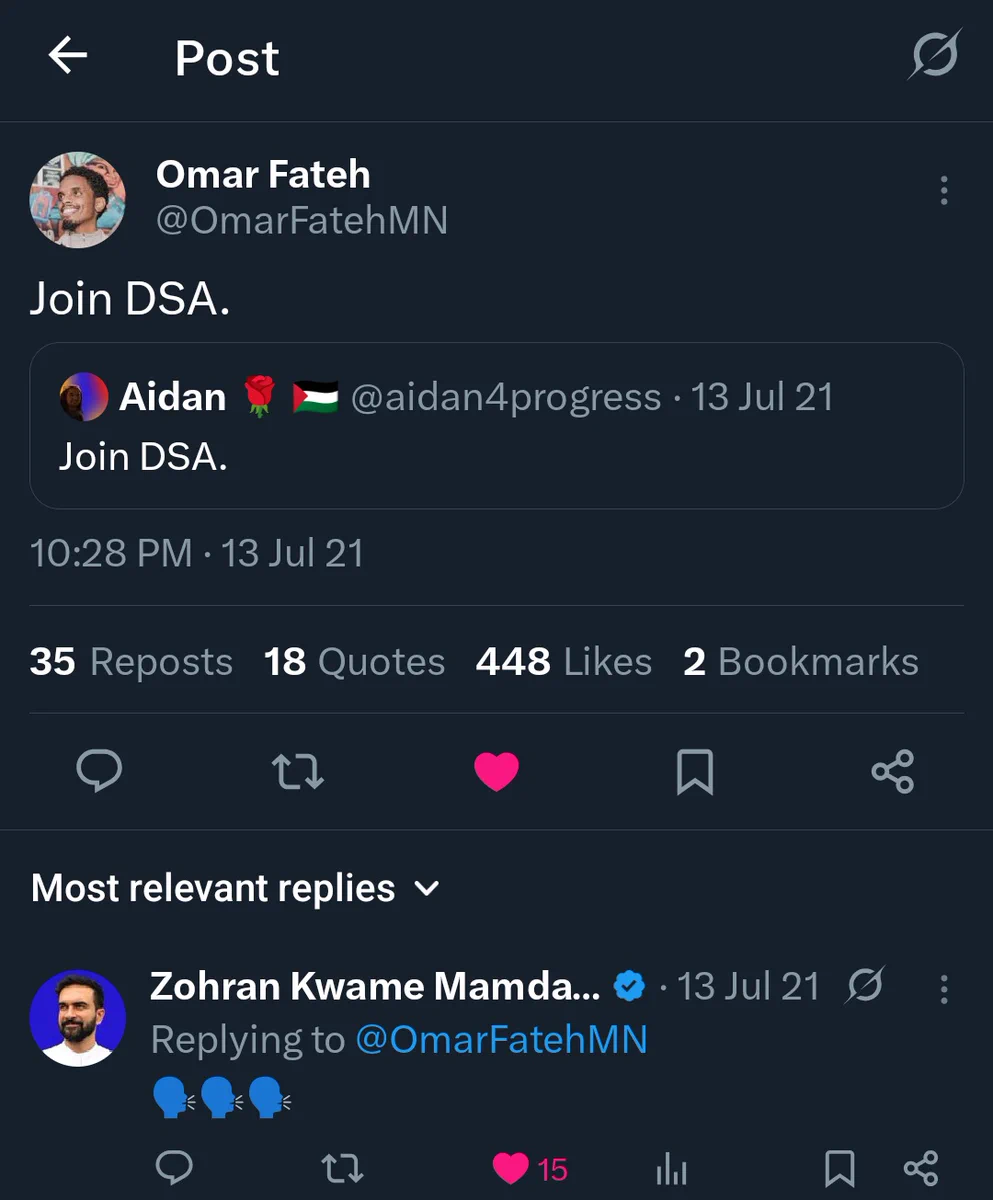Open analytics icon on Zohran's reply
Screen dimensions: 993x1200
(671, 1168)
